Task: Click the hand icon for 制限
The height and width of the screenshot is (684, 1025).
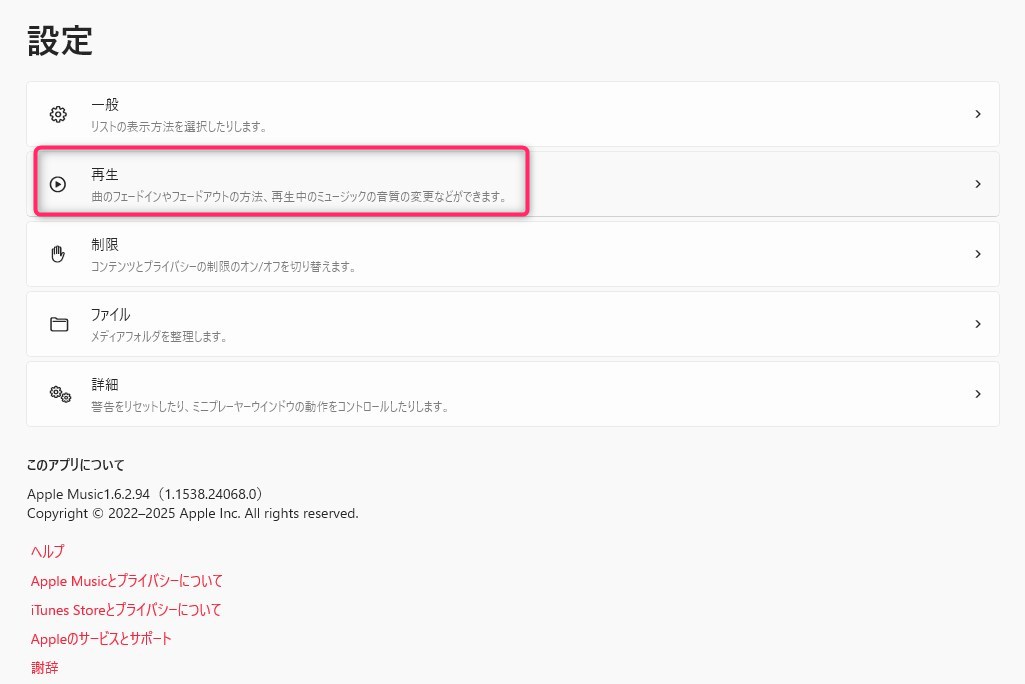Action: pos(58,254)
